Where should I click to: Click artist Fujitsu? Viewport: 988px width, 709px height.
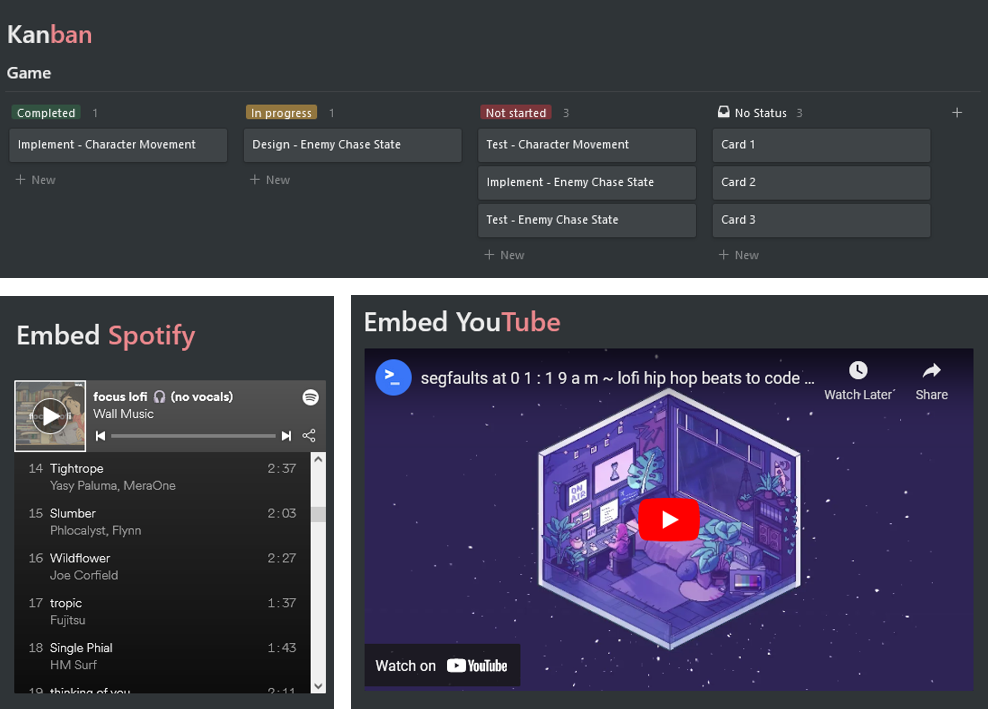[67, 620]
